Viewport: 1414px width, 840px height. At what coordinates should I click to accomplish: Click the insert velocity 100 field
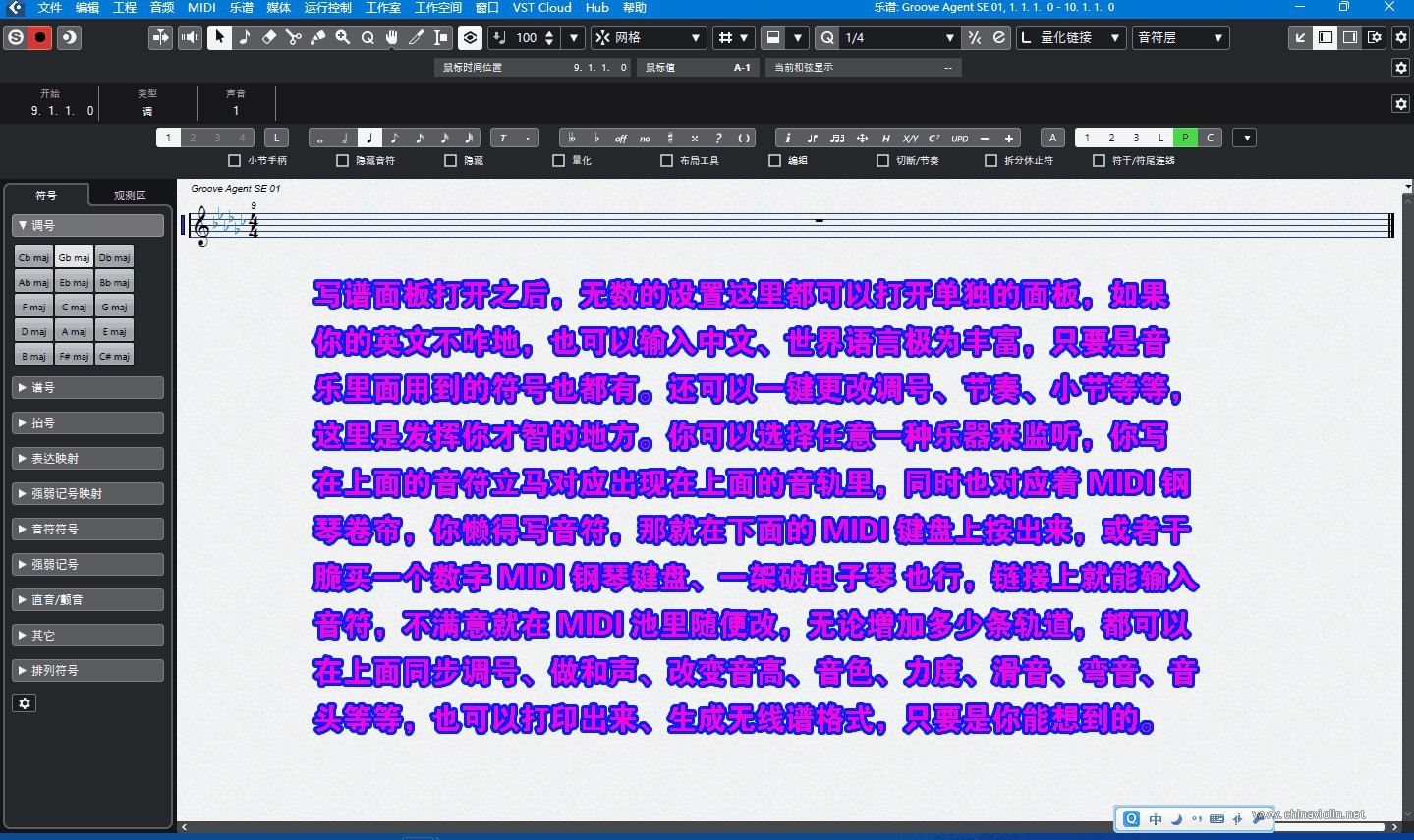[527, 37]
